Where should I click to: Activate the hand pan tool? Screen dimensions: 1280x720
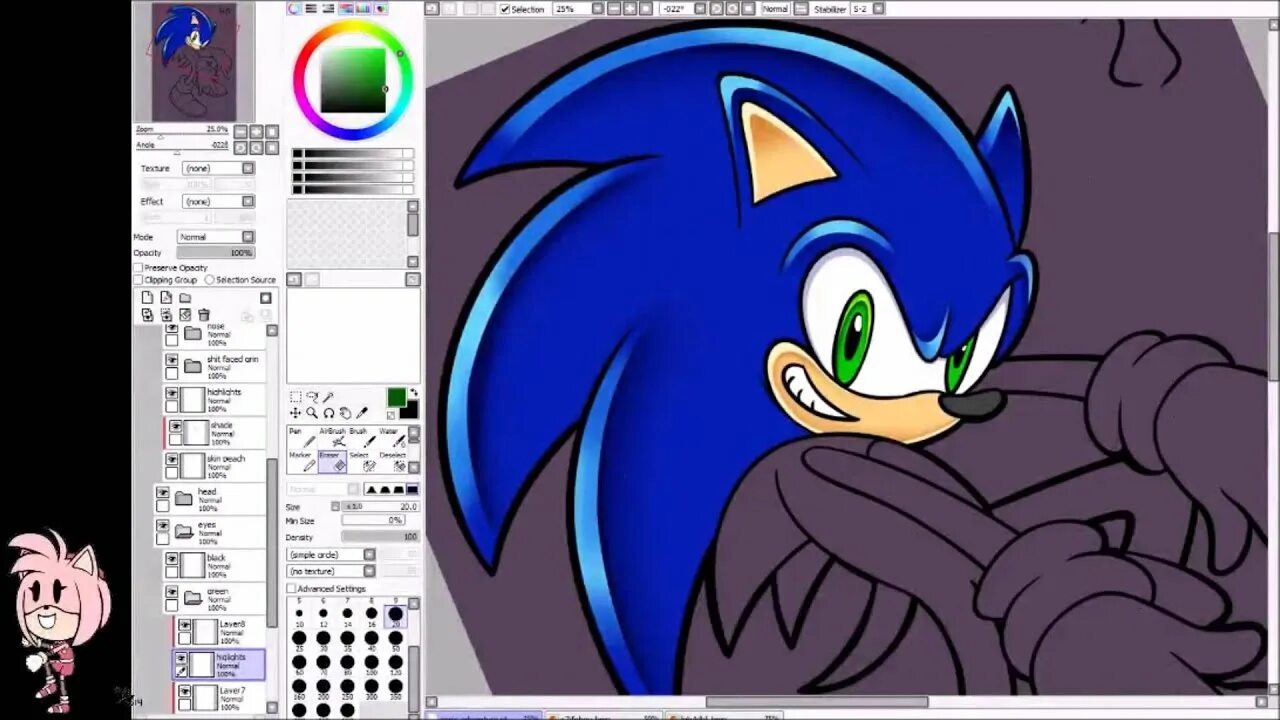(345, 413)
